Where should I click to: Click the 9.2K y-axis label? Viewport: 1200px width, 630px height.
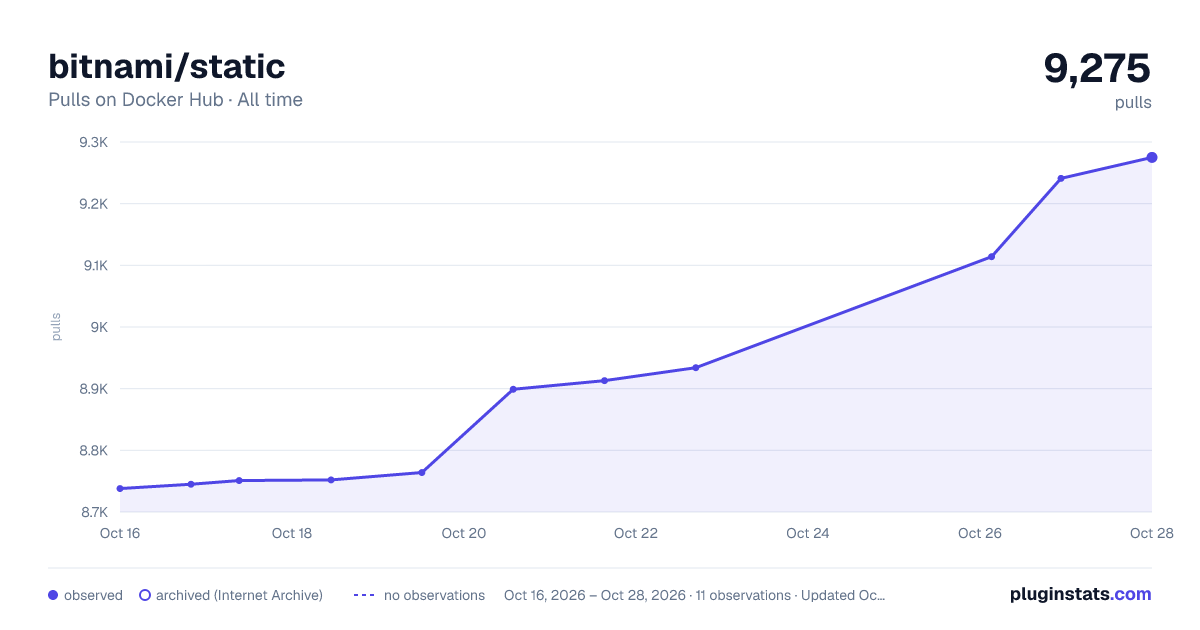(x=94, y=204)
